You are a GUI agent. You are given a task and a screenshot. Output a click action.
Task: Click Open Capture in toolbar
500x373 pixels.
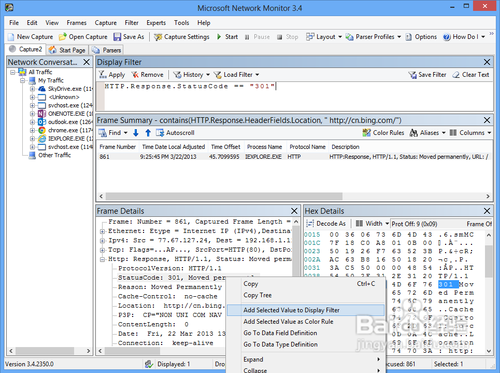[x=83, y=37]
